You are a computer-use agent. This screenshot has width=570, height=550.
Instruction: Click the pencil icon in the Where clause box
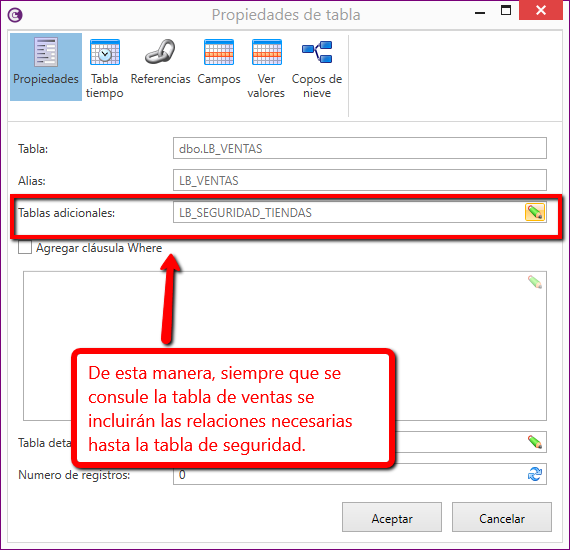pyautogui.click(x=535, y=282)
